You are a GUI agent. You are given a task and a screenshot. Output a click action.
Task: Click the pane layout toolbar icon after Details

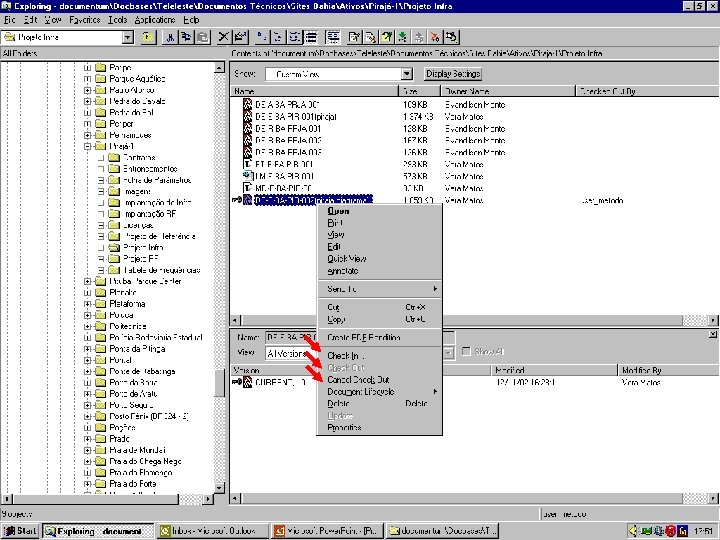point(332,37)
